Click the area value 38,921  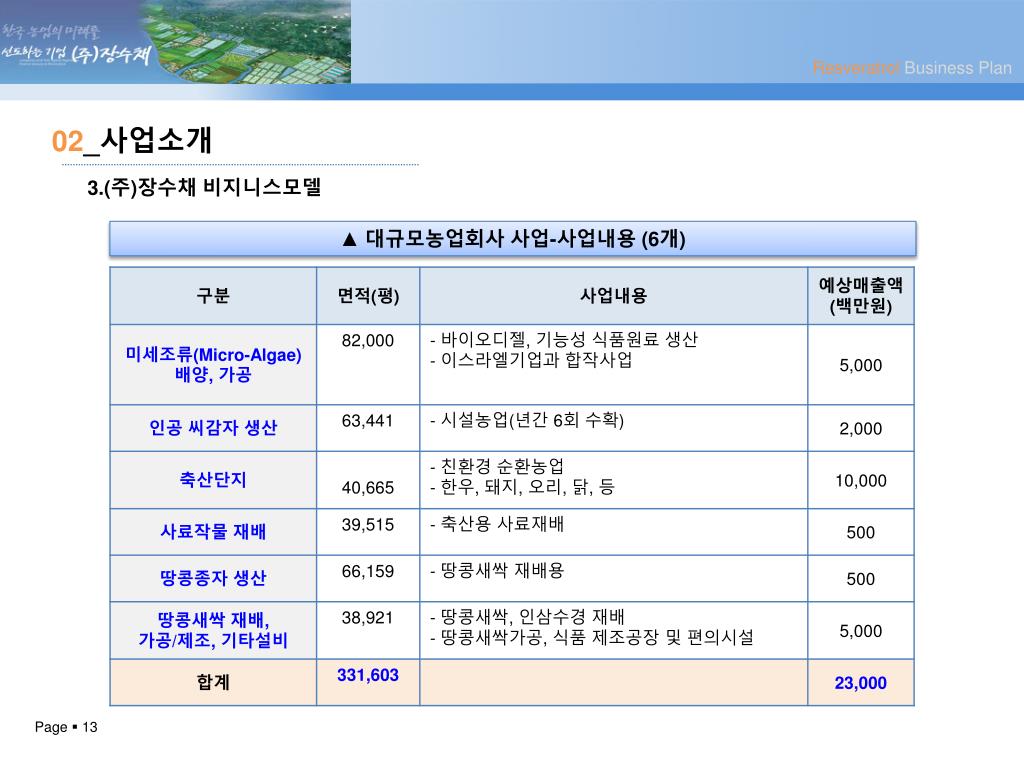pyautogui.click(x=367, y=618)
